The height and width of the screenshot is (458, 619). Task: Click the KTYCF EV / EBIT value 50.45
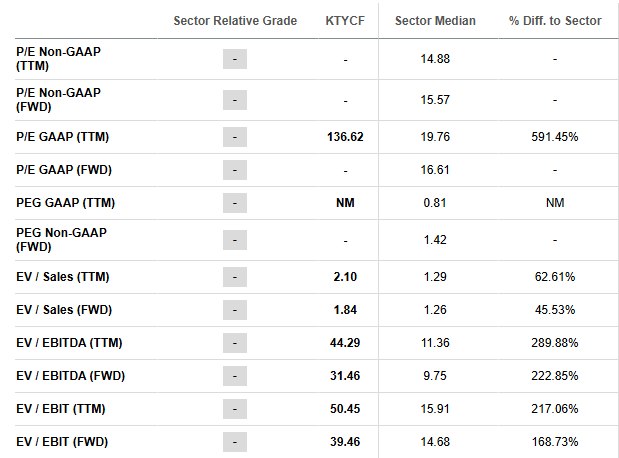345,409
